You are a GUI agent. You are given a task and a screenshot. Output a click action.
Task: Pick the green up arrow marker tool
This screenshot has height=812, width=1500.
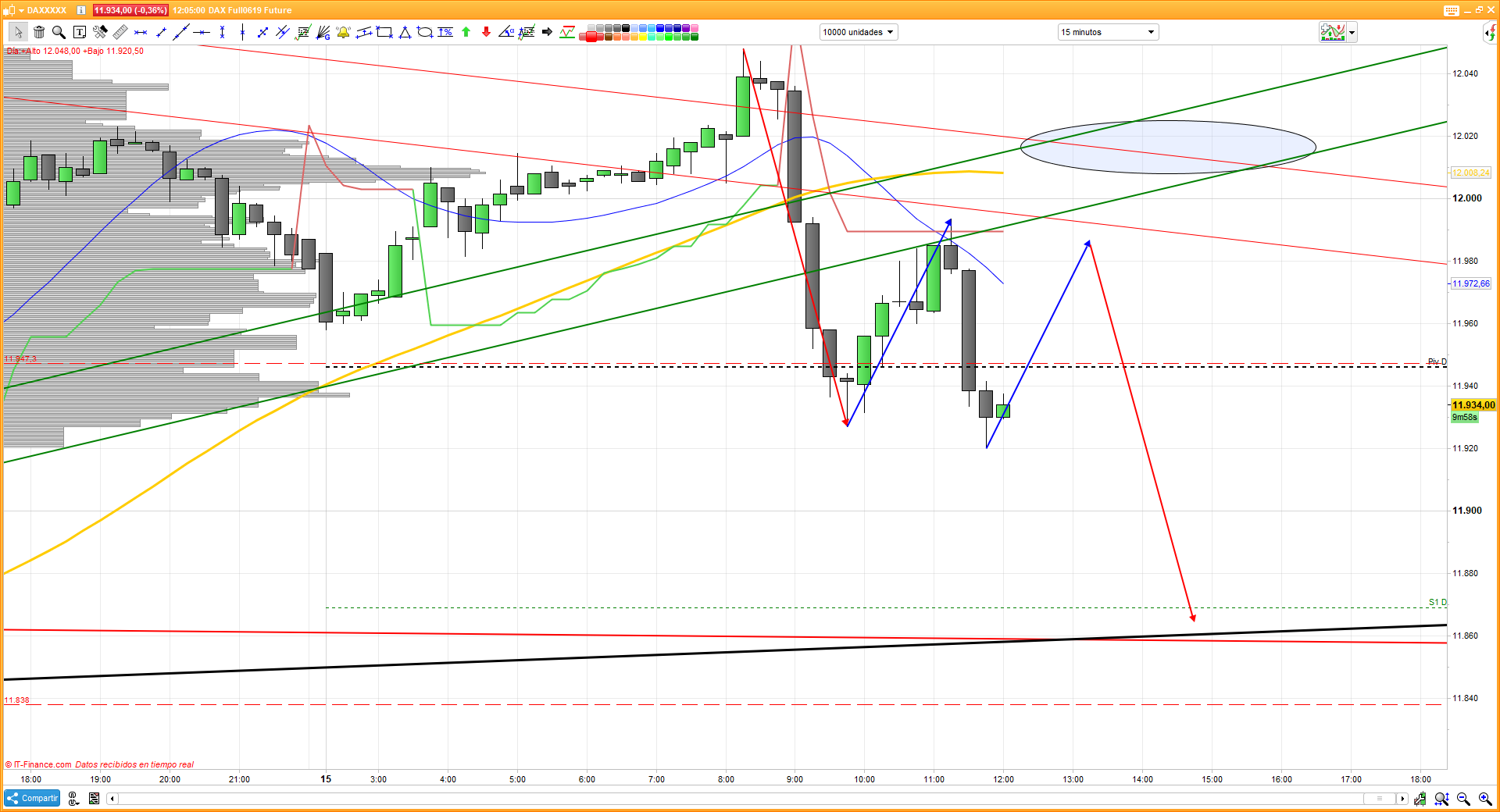[x=466, y=32]
